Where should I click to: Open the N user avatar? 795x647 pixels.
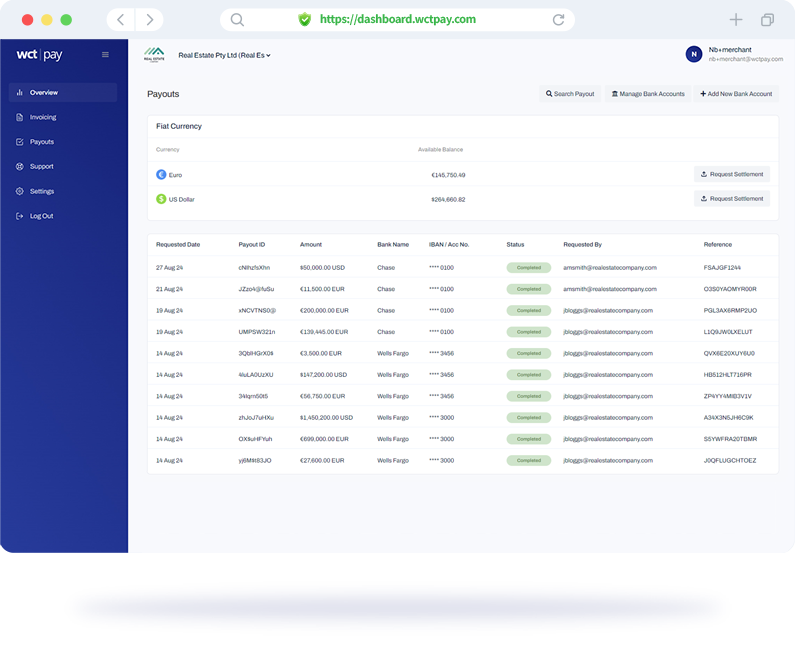(x=694, y=54)
